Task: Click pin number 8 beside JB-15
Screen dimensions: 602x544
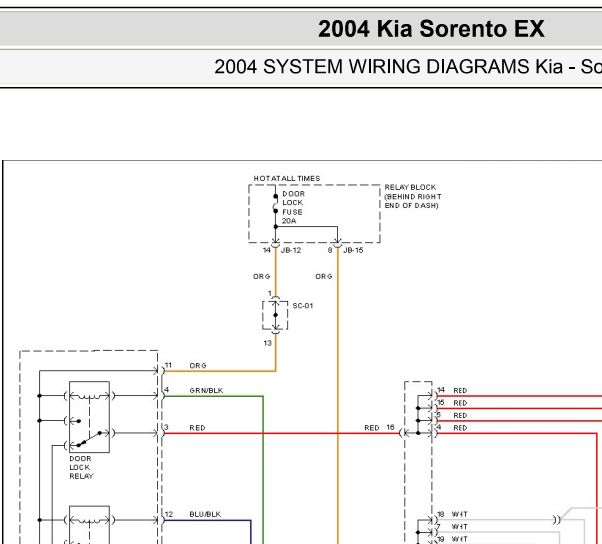Action: [330, 250]
